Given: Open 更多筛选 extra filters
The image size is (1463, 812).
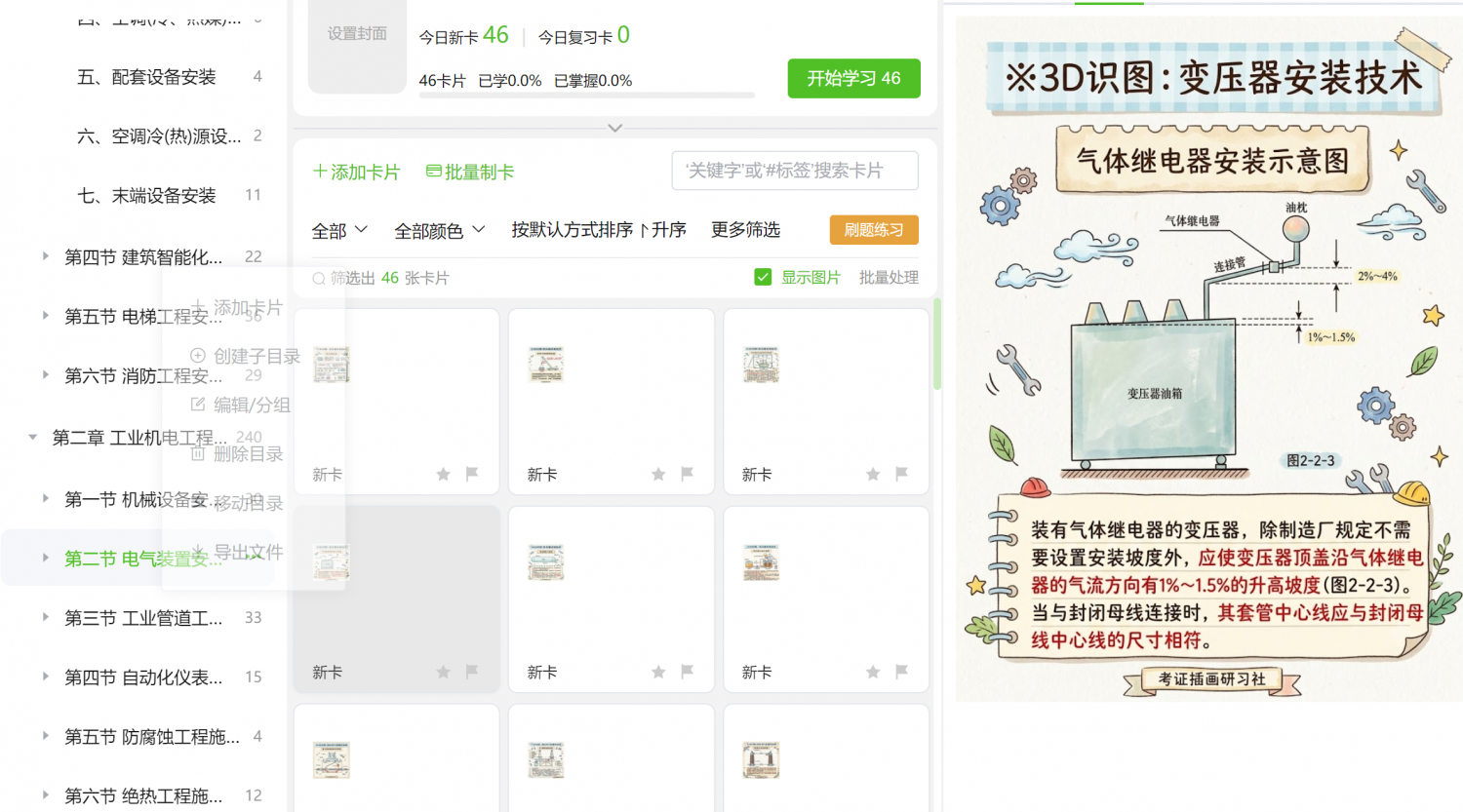Looking at the screenshot, I should (x=745, y=230).
